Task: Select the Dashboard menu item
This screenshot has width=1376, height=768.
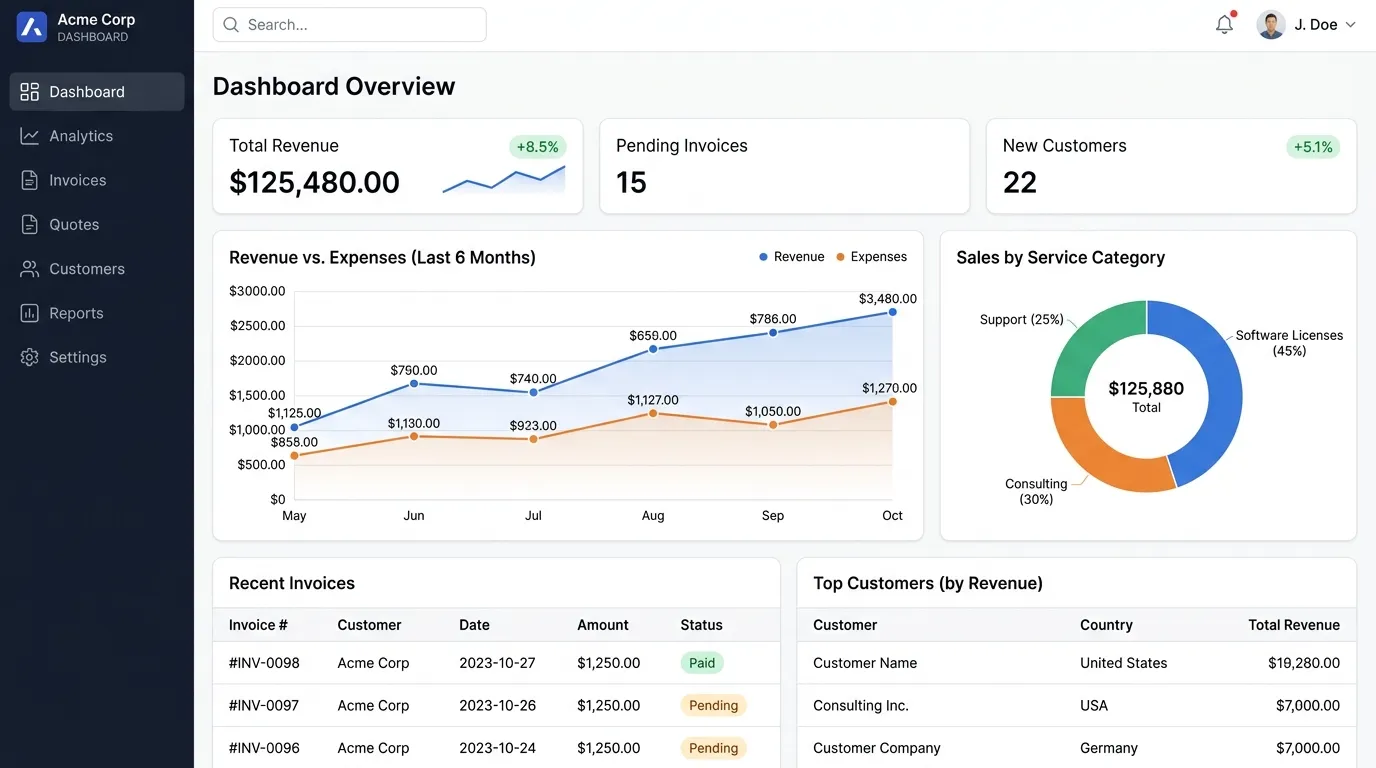Action: click(97, 91)
